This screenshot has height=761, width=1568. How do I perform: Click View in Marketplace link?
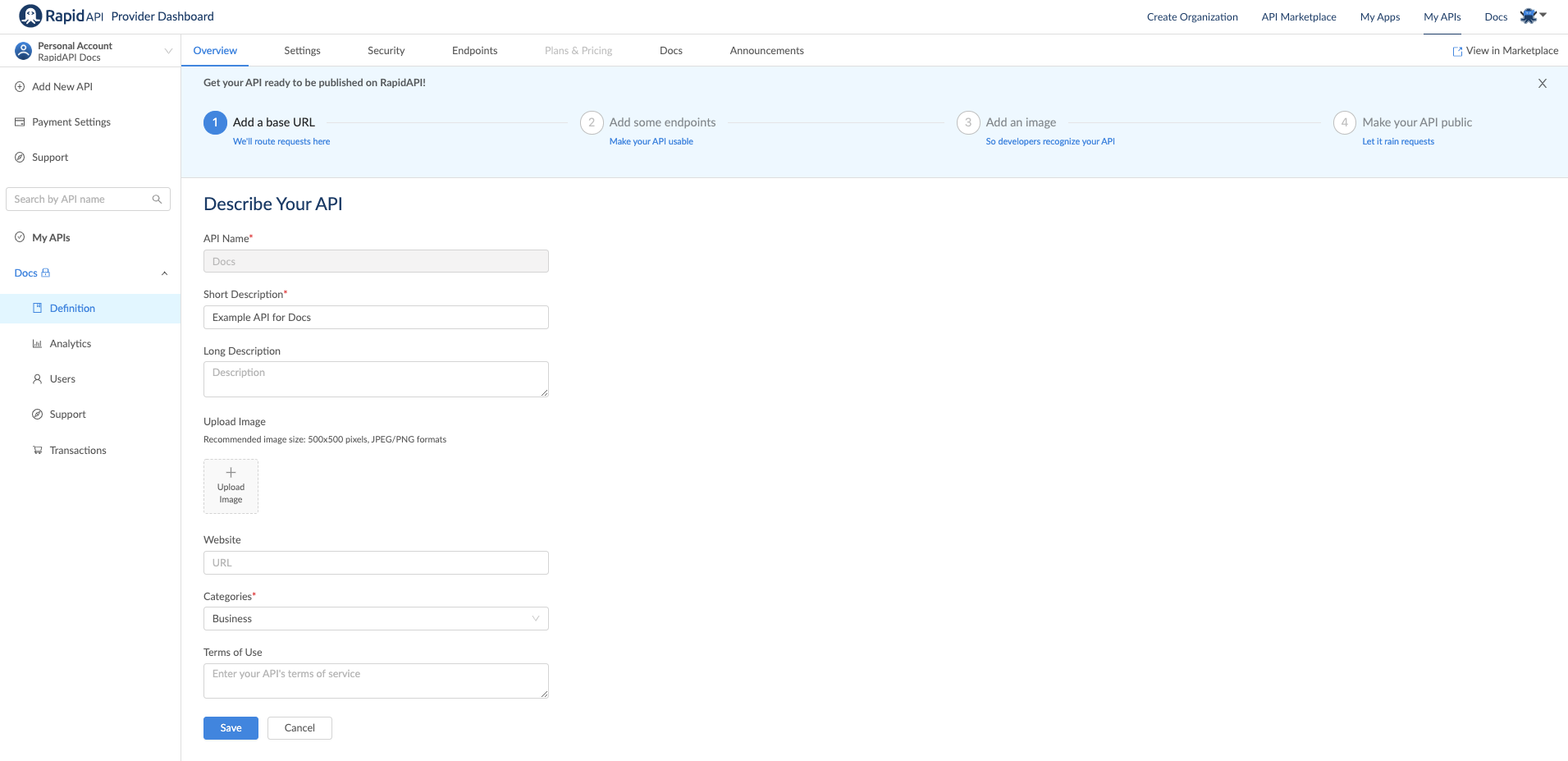click(x=1506, y=50)
